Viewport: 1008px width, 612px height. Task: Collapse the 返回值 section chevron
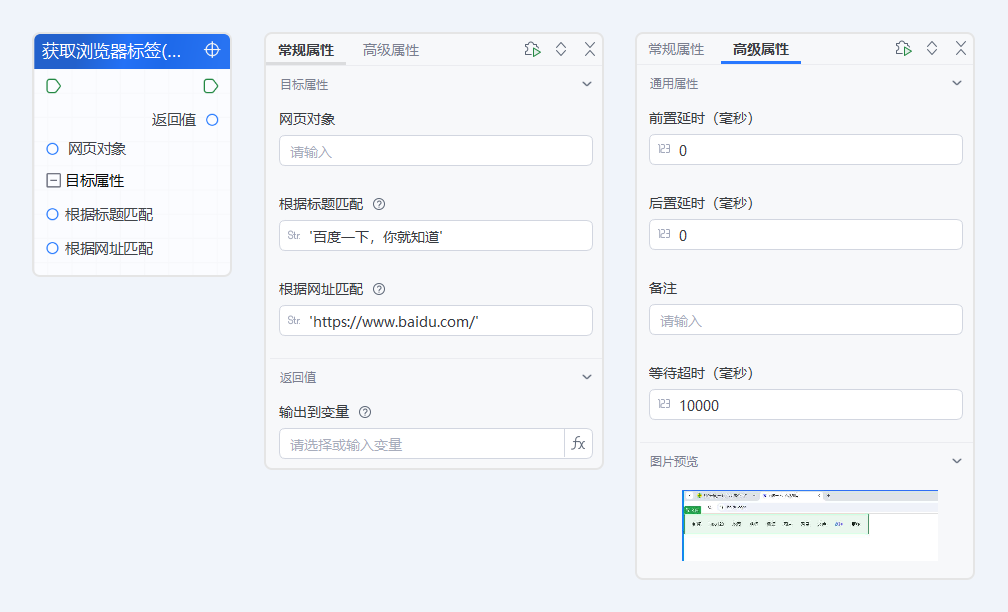[587, 377]
